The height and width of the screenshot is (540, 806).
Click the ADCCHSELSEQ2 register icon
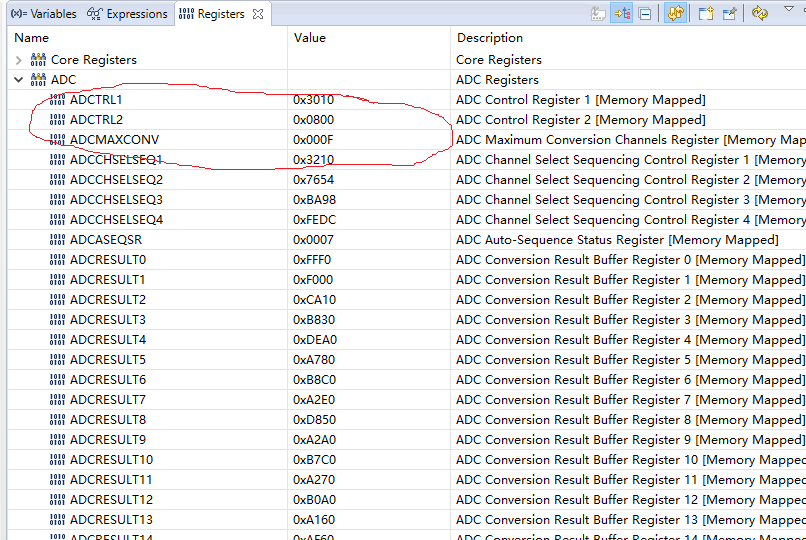coord(57,180)
